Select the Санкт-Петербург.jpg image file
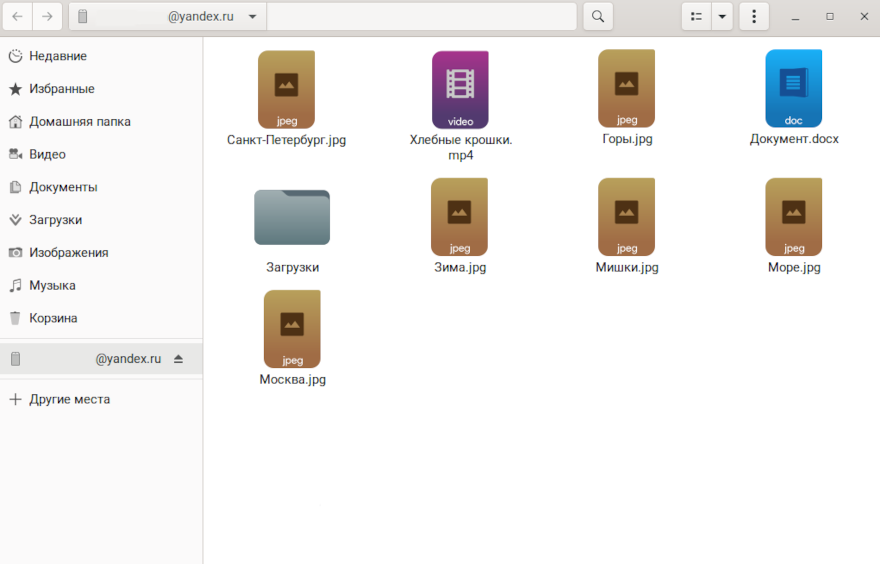Viewport: 880px width, 564px height. (286, 90)
